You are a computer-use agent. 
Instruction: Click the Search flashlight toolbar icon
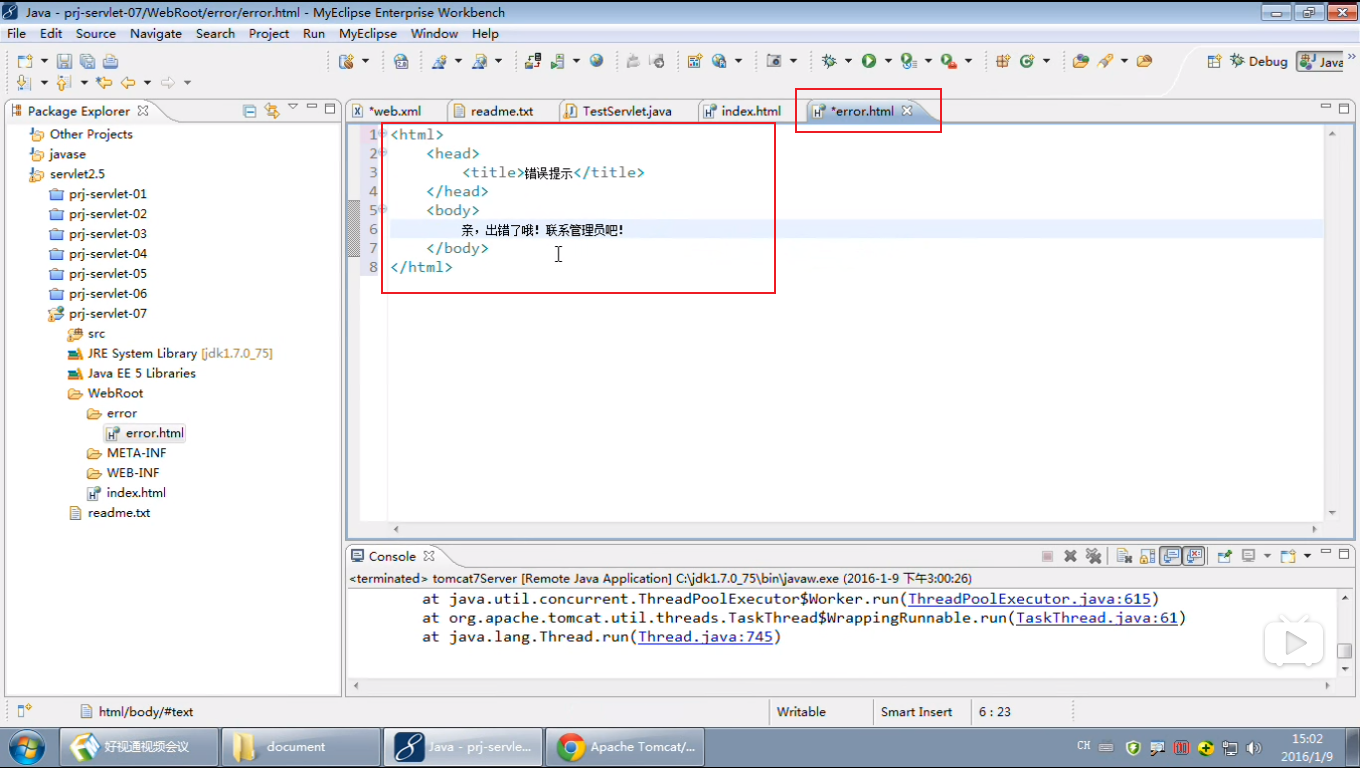[x=1105, y=61]
